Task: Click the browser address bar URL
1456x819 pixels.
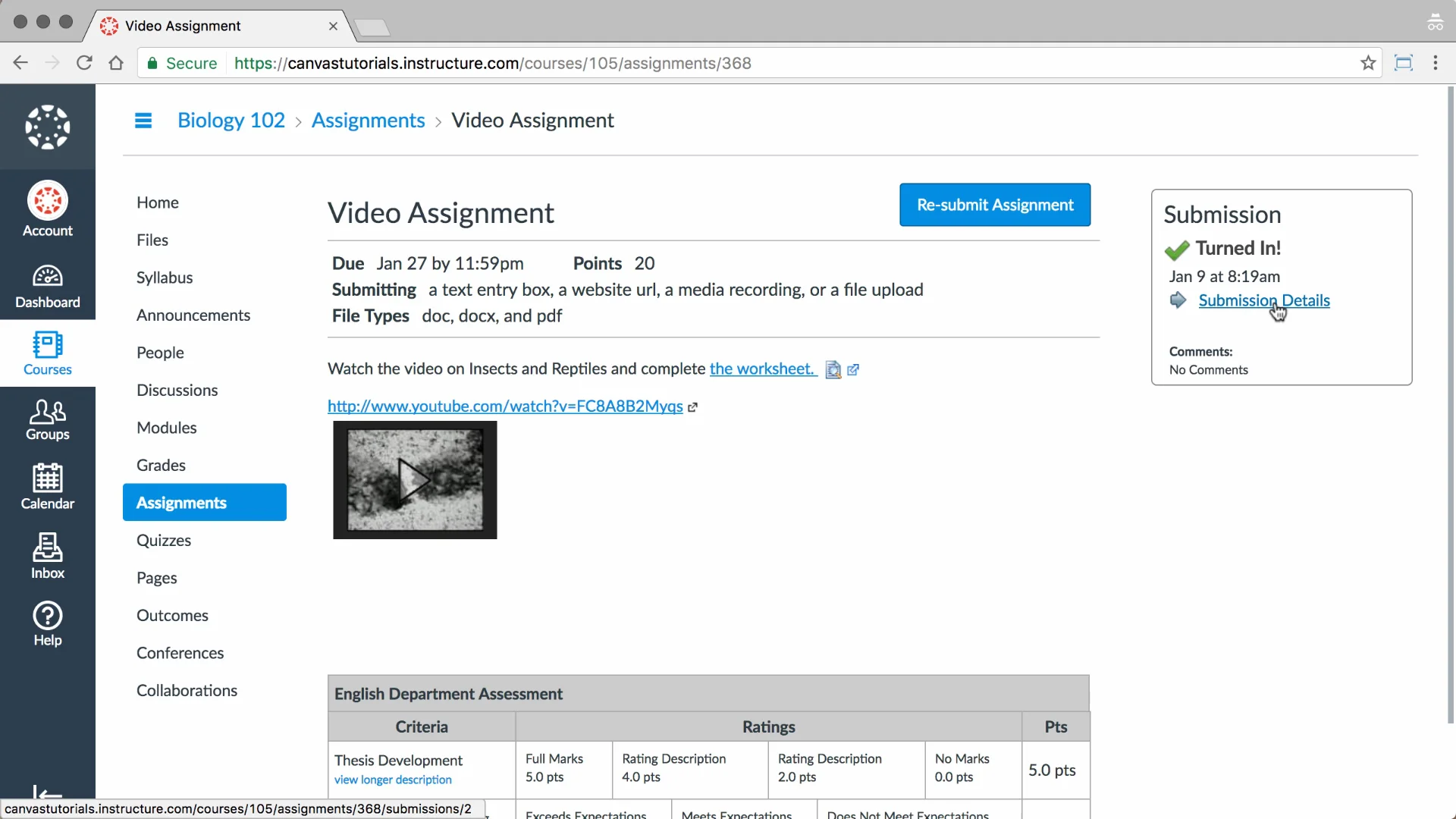Action: click(x=493, y=63)
